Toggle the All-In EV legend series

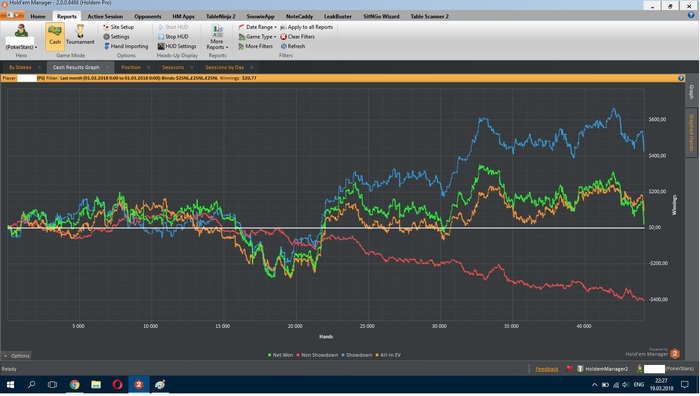click(388, 355)
